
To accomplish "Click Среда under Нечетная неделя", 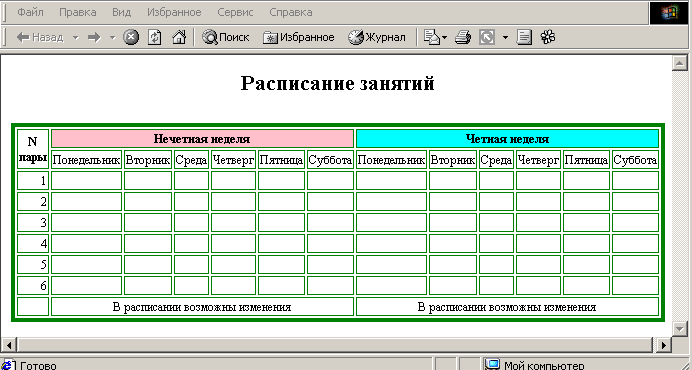I will tap(191, 160).
